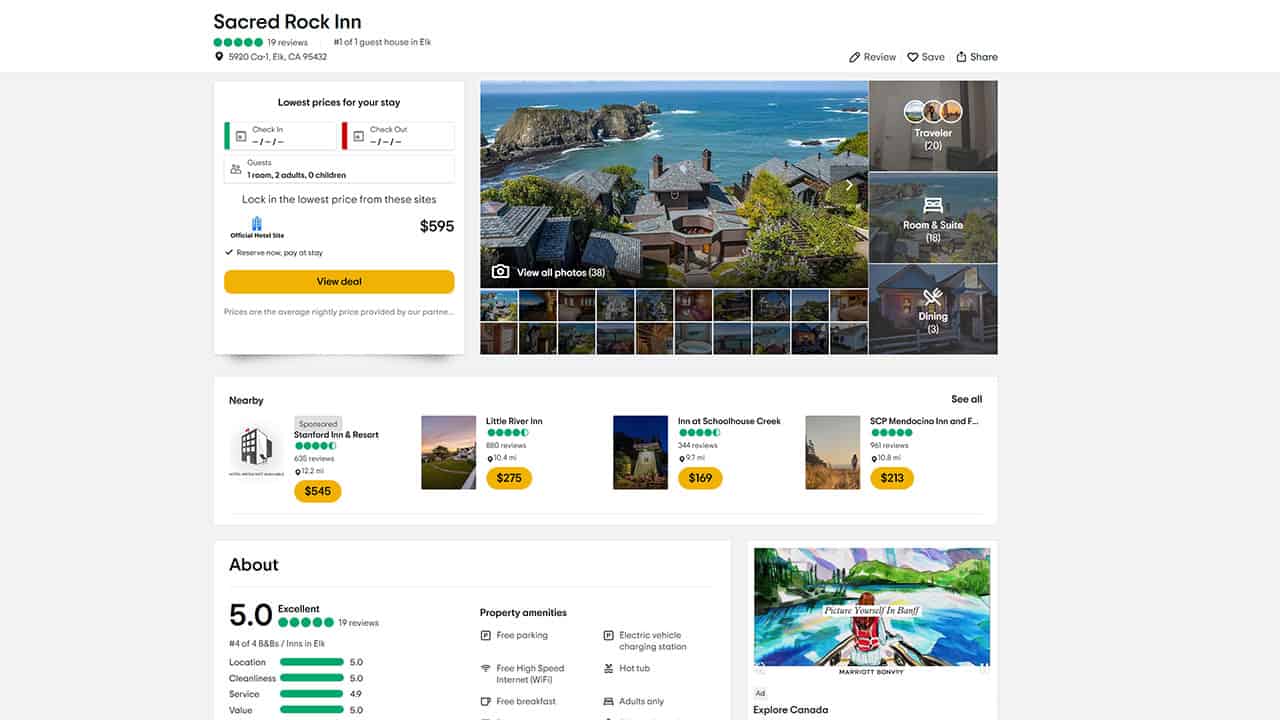The height and width of the screenshot is (720, 1280).
Task: Click the Share icon
Action: (962, 57)
